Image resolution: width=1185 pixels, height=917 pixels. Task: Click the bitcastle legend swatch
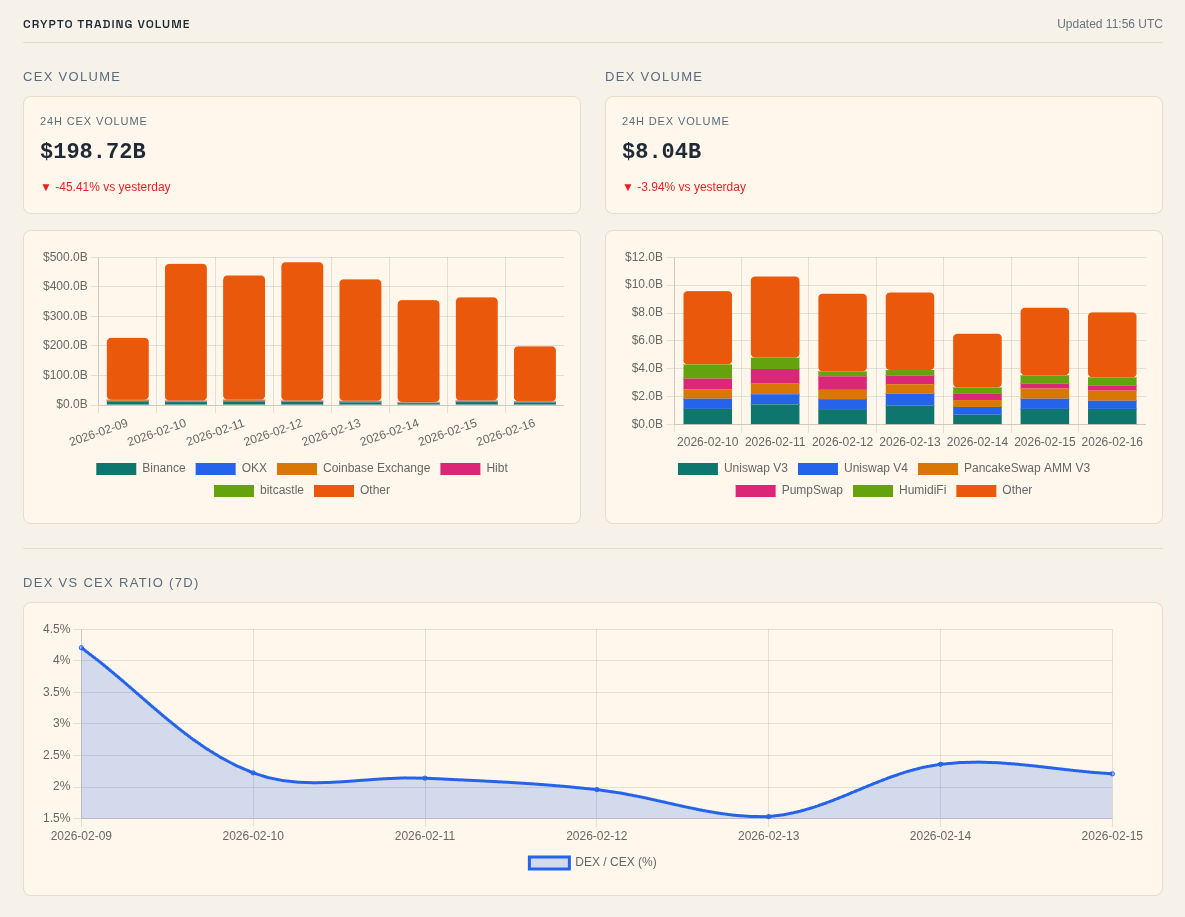(x=234, y=491)
